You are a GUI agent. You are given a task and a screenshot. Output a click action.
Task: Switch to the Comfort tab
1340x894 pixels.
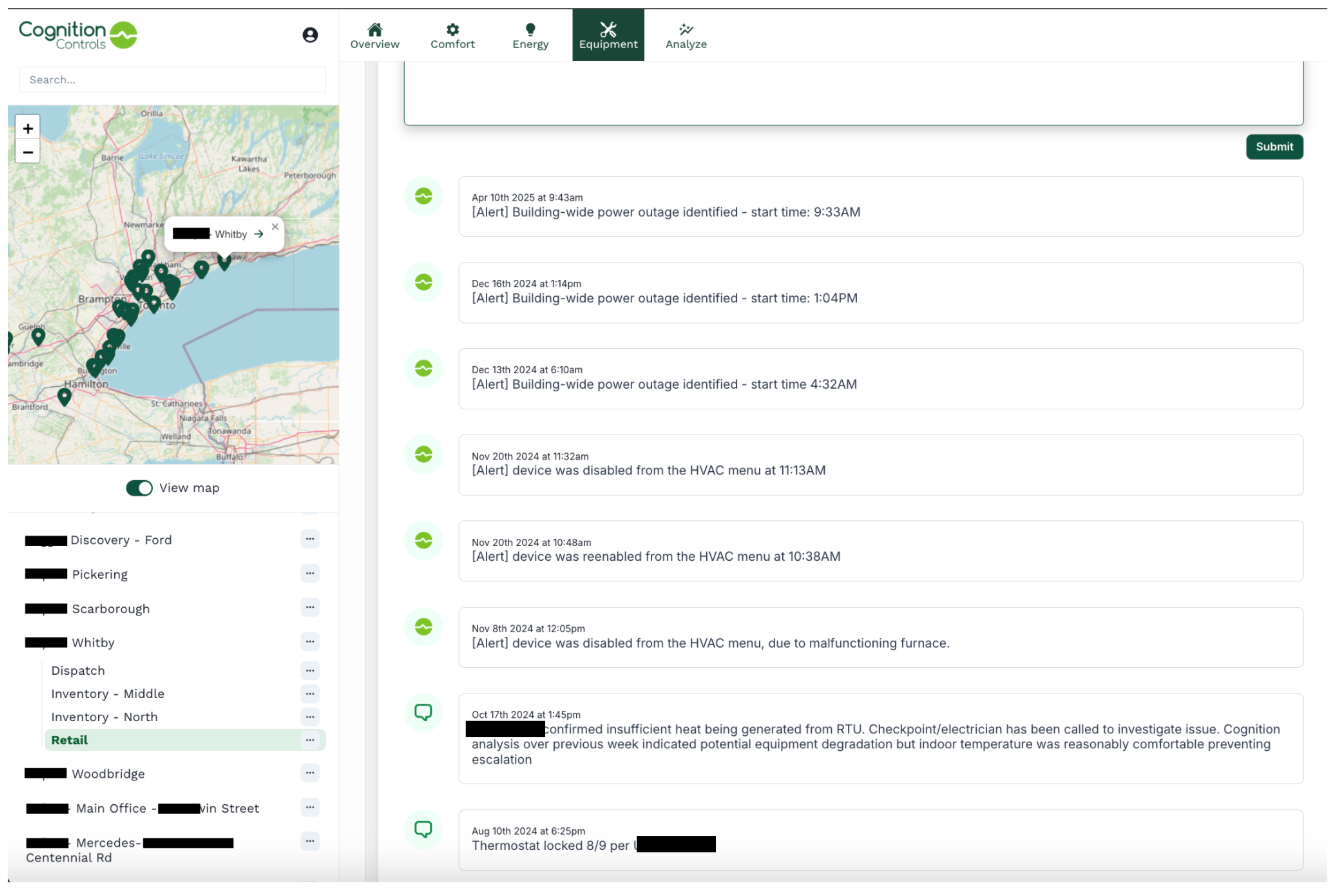pos(452,36)
